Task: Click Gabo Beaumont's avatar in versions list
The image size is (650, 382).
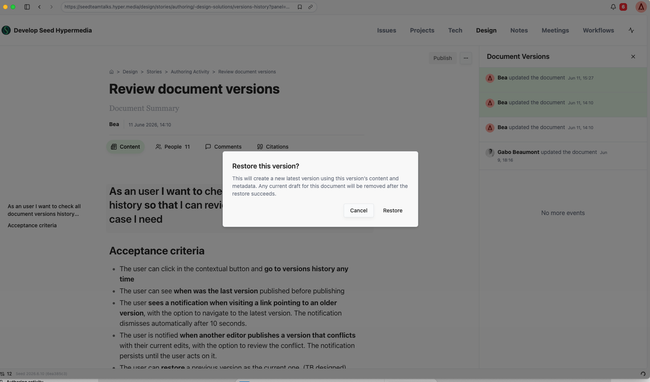Action: pos(490,152)
